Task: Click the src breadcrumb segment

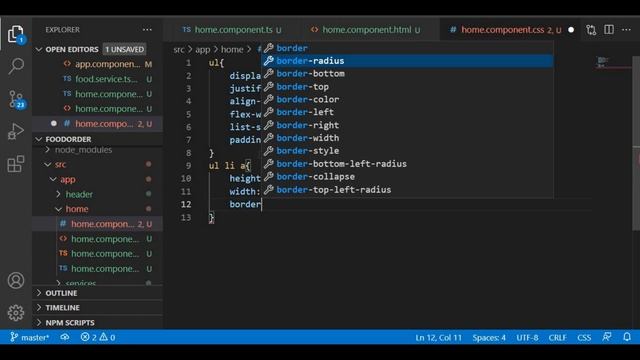Action: coord(179,49)
